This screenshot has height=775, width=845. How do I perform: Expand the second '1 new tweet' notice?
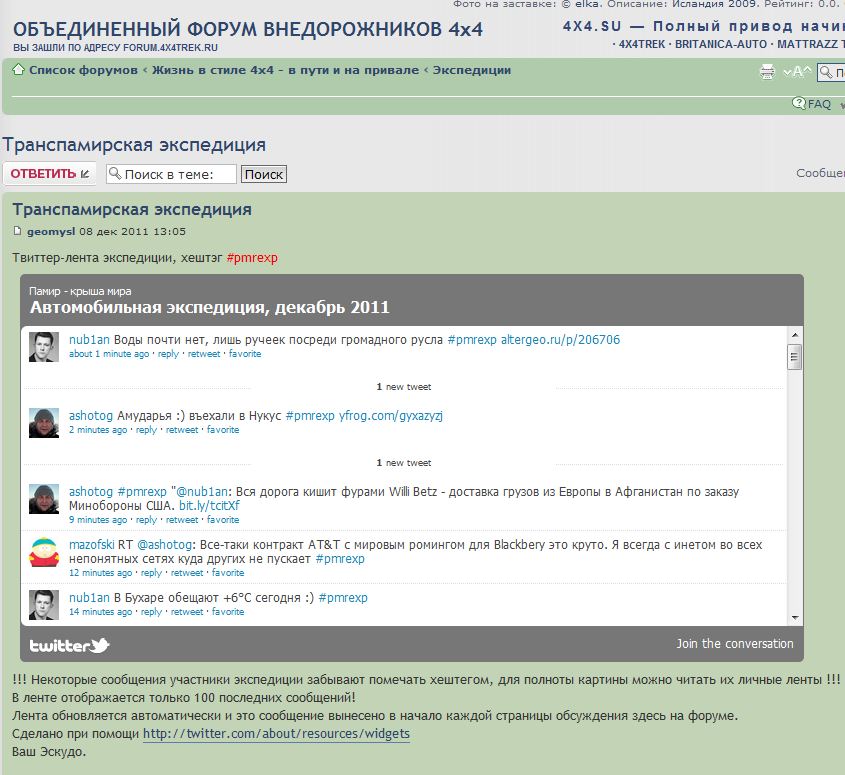click(404, 463)
